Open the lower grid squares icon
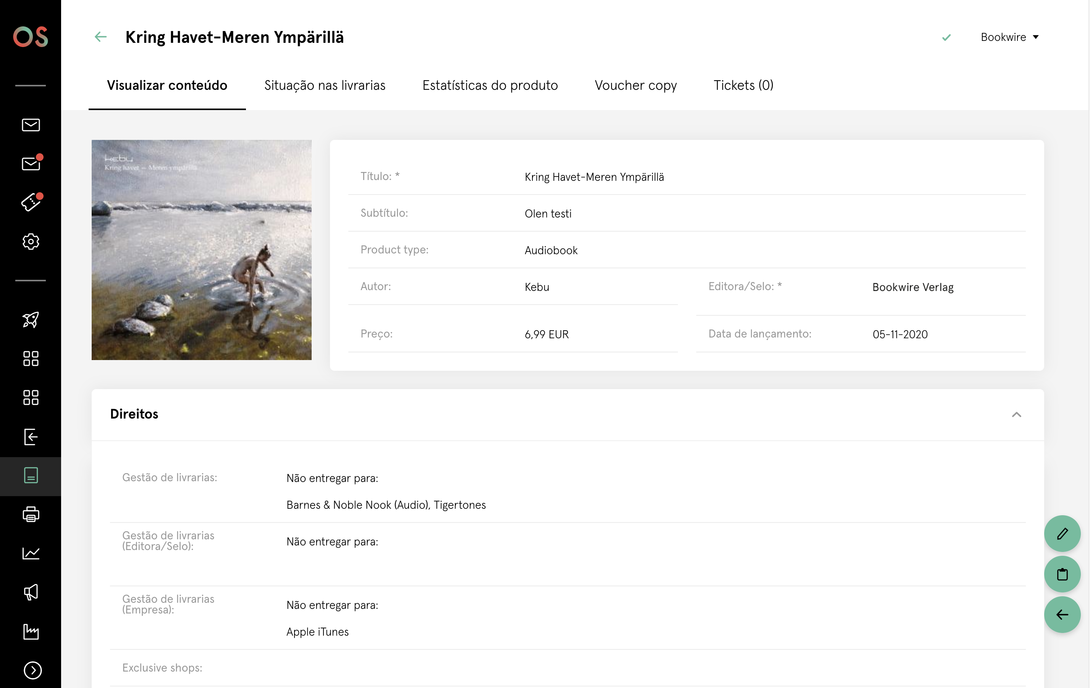 pos(31,398)
